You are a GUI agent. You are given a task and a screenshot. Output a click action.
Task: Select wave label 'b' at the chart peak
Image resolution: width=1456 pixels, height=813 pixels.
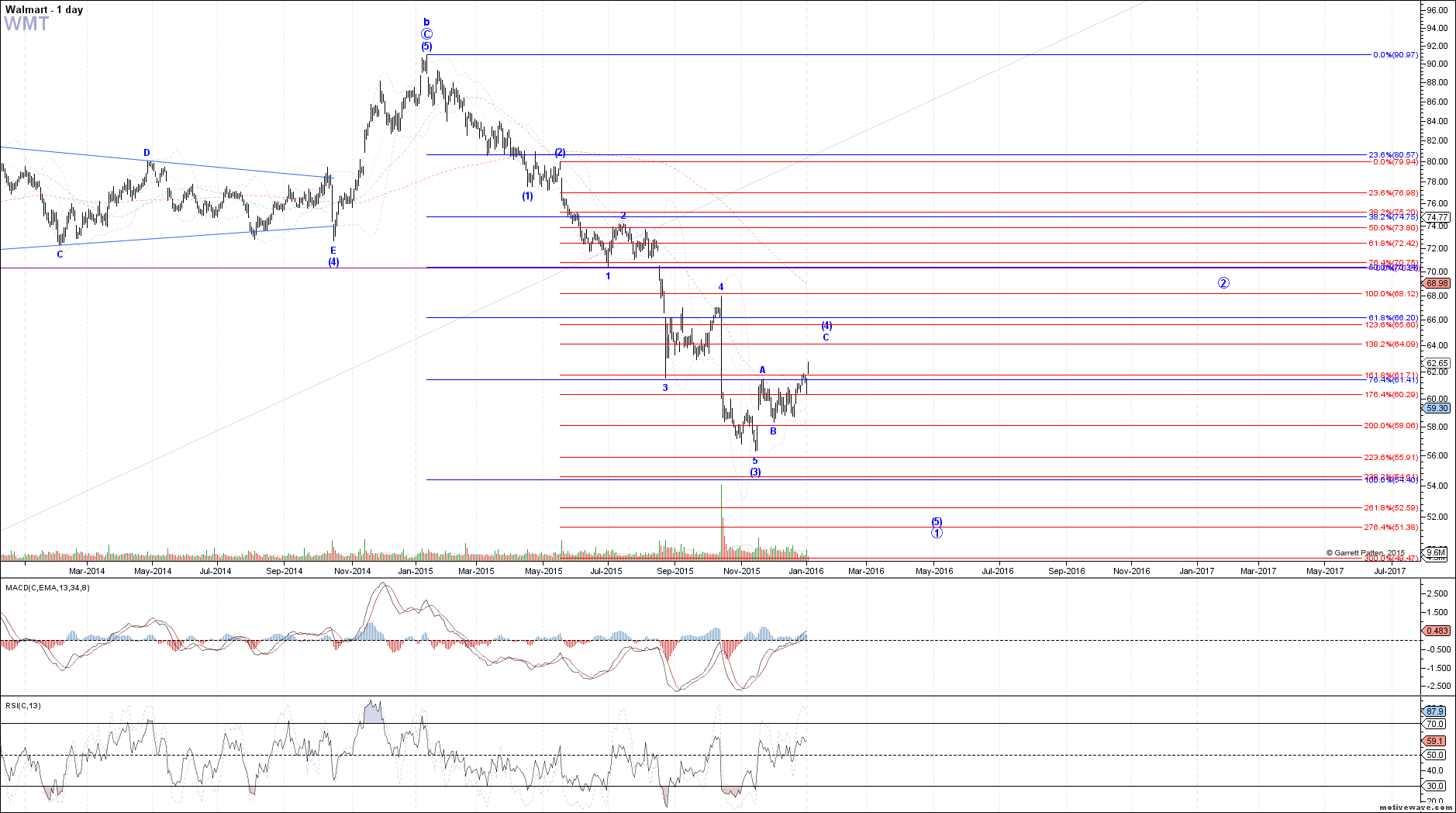[426, 22]
